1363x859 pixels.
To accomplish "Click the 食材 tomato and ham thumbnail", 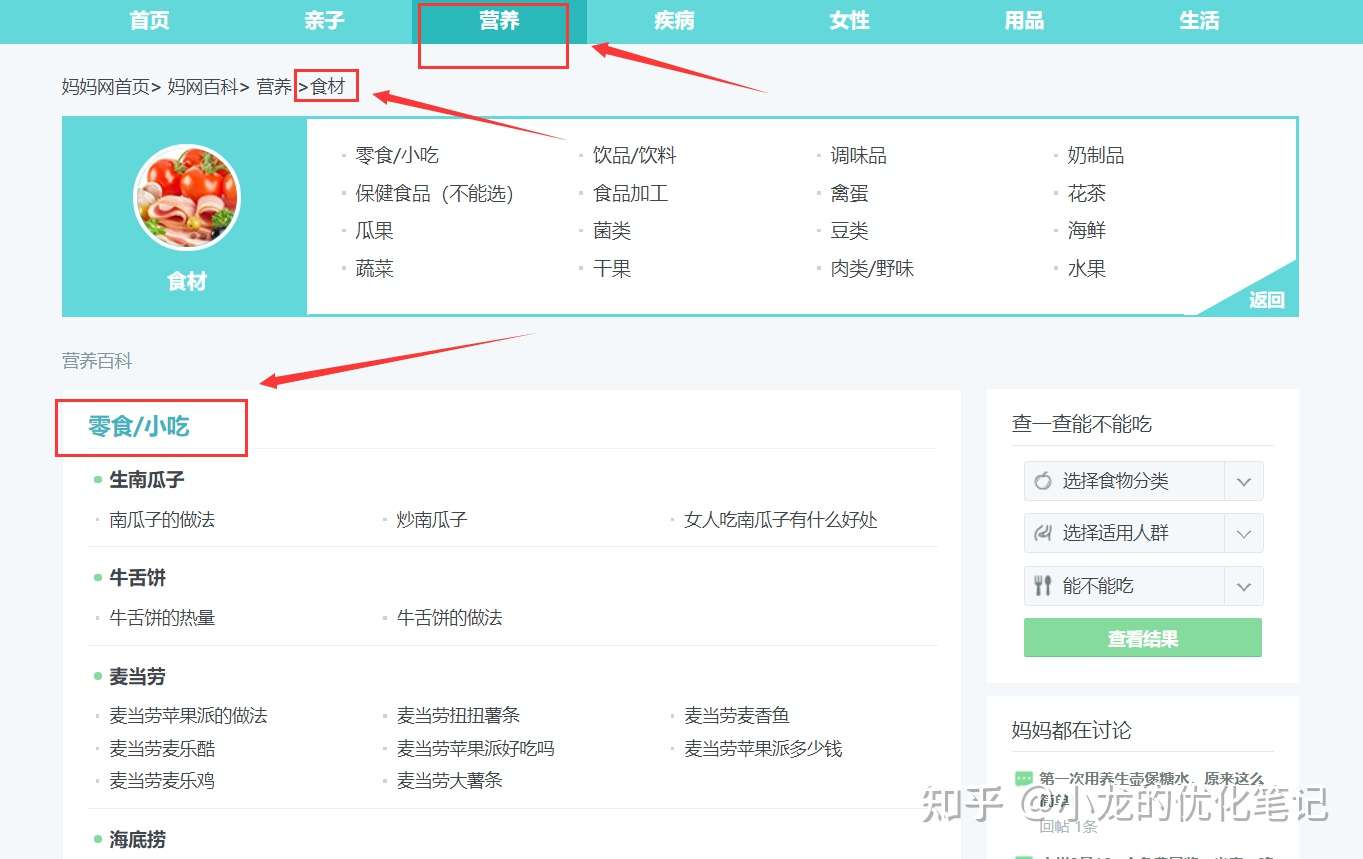I will point(187,197).
